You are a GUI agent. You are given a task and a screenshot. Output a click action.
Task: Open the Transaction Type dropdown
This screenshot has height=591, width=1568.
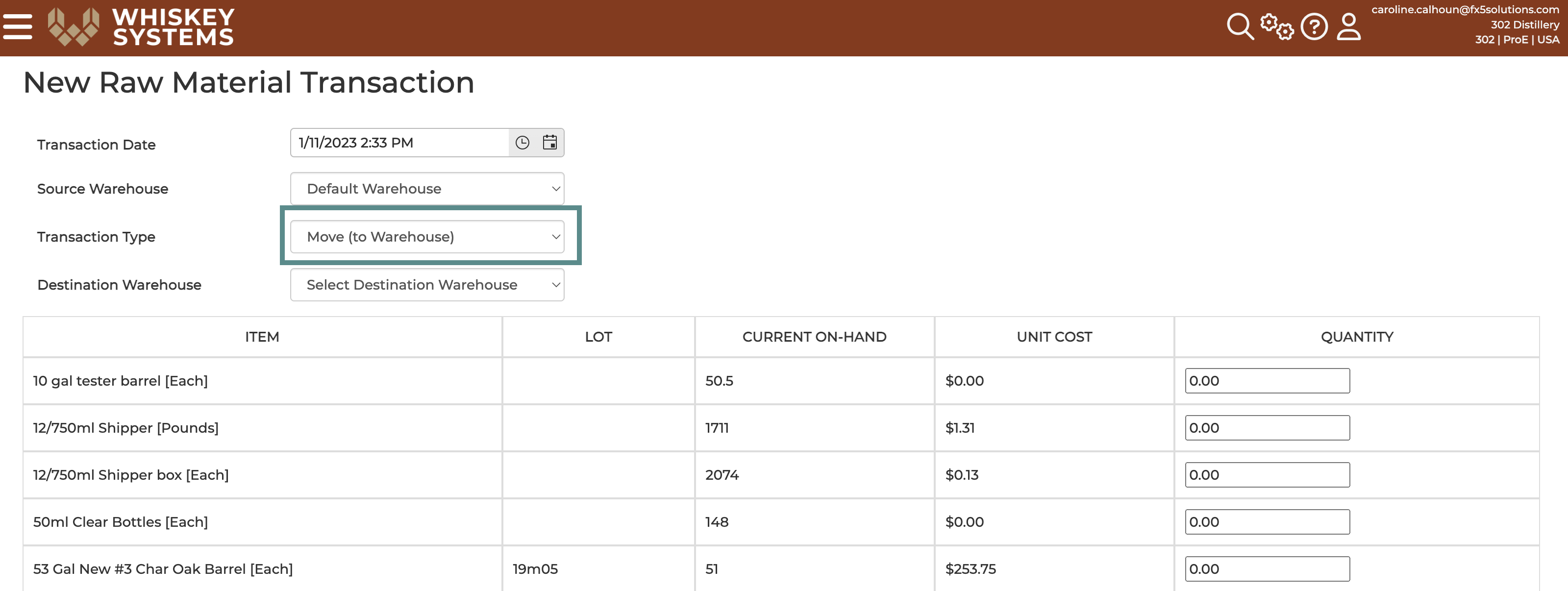pos(427,236)
